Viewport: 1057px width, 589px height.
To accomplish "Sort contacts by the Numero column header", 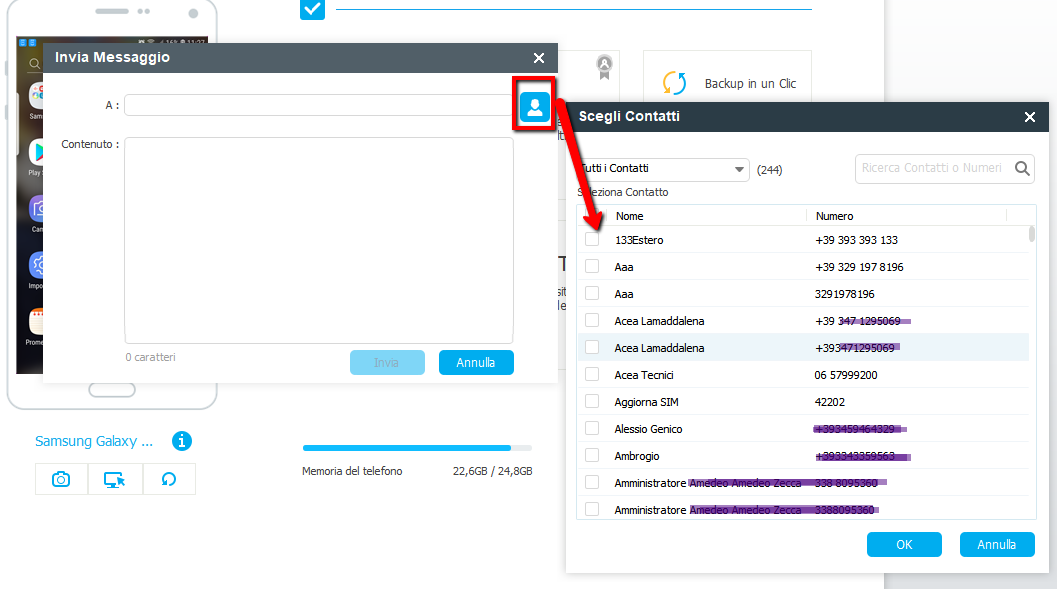I will pos(835,216).
